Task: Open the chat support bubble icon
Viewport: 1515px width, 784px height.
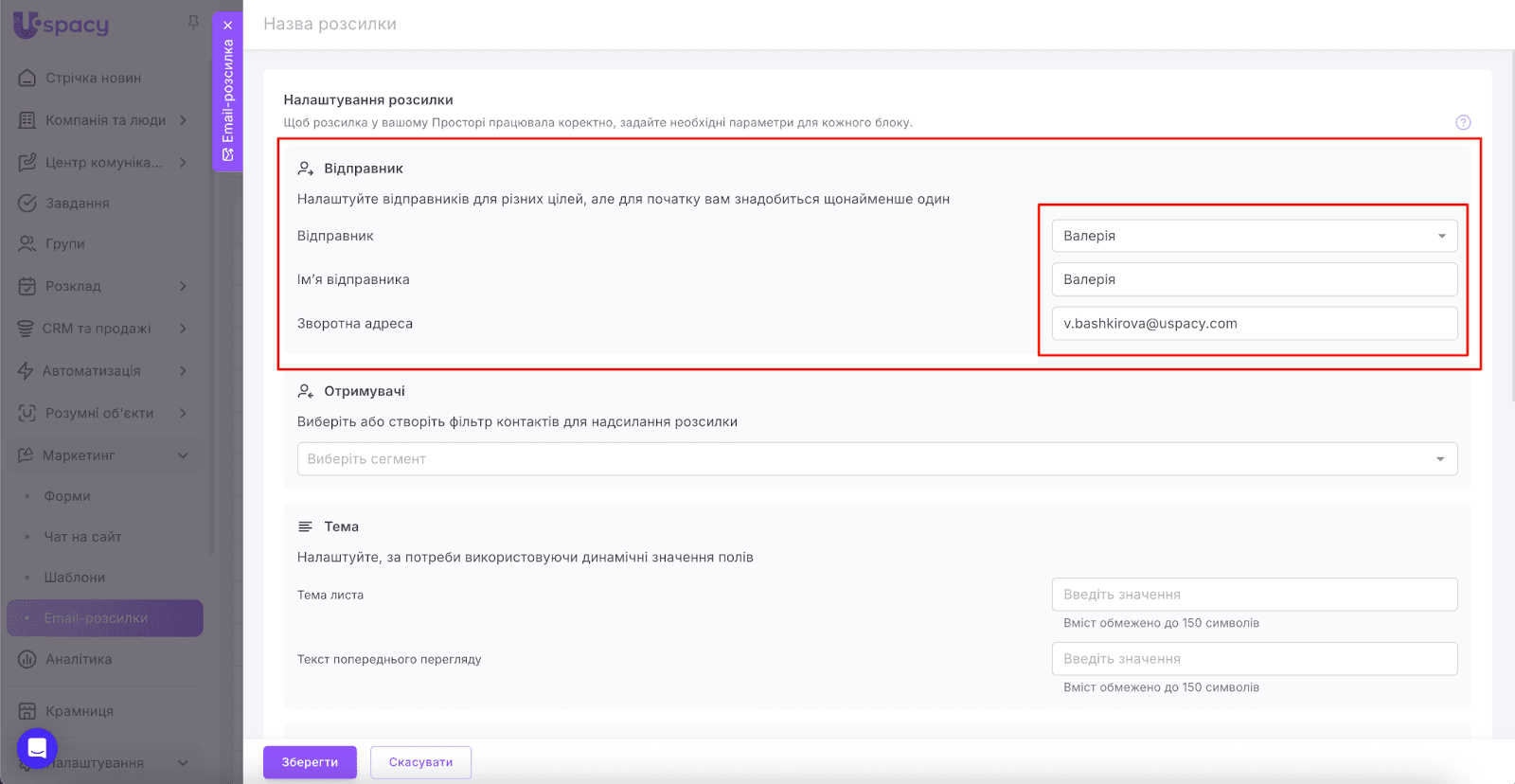Action: [37, 748]
